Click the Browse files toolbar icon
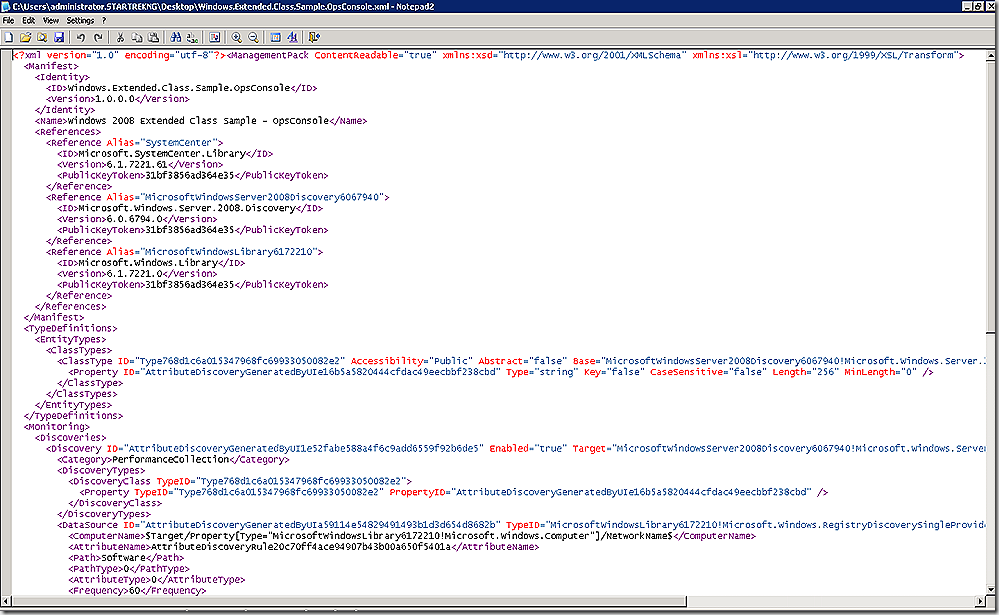Image resolution: width=999 pixels, height=615 pixels. coord(42,38)
